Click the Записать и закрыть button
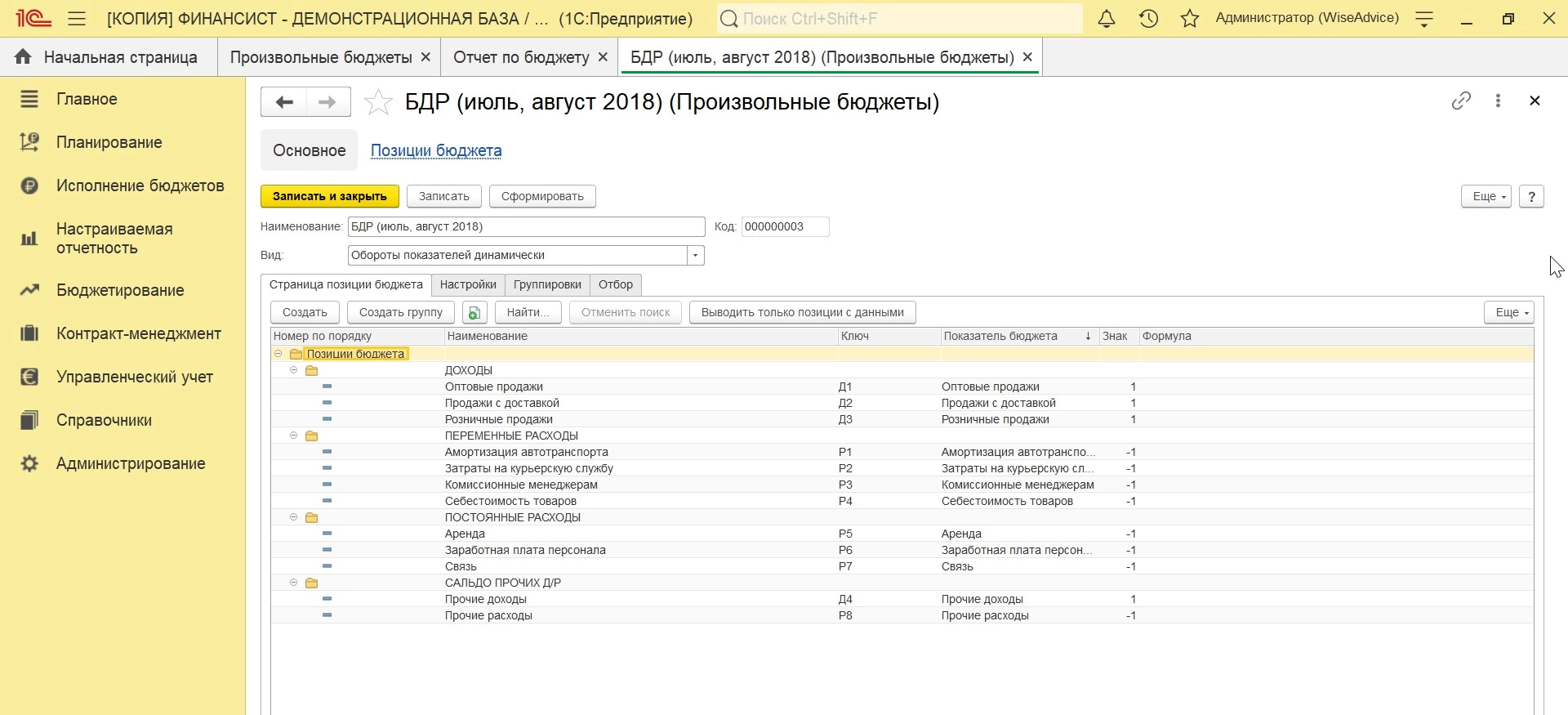 pyautogui.click(x=329, y=196)
